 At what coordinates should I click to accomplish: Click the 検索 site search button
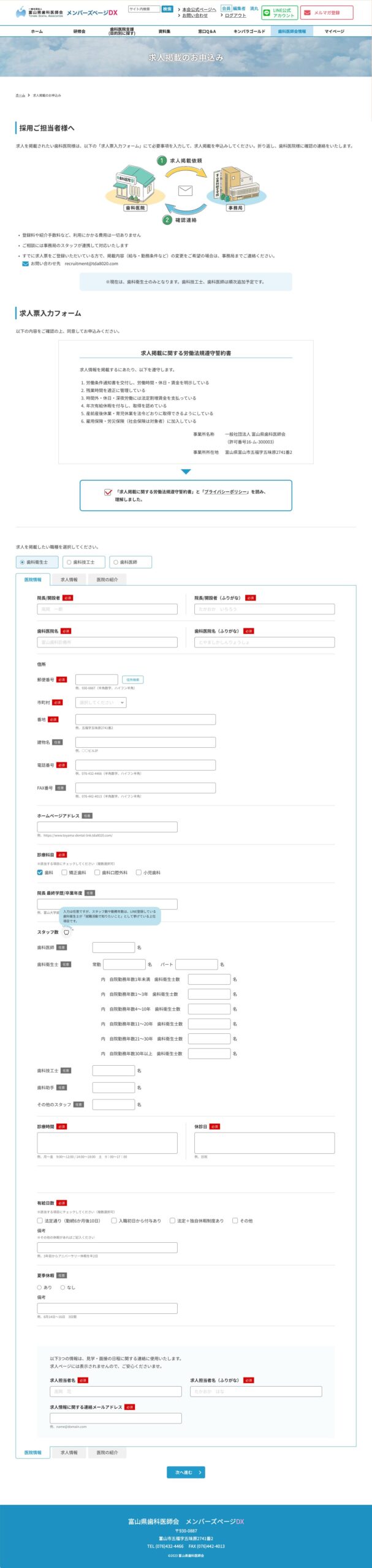point(167,9)
